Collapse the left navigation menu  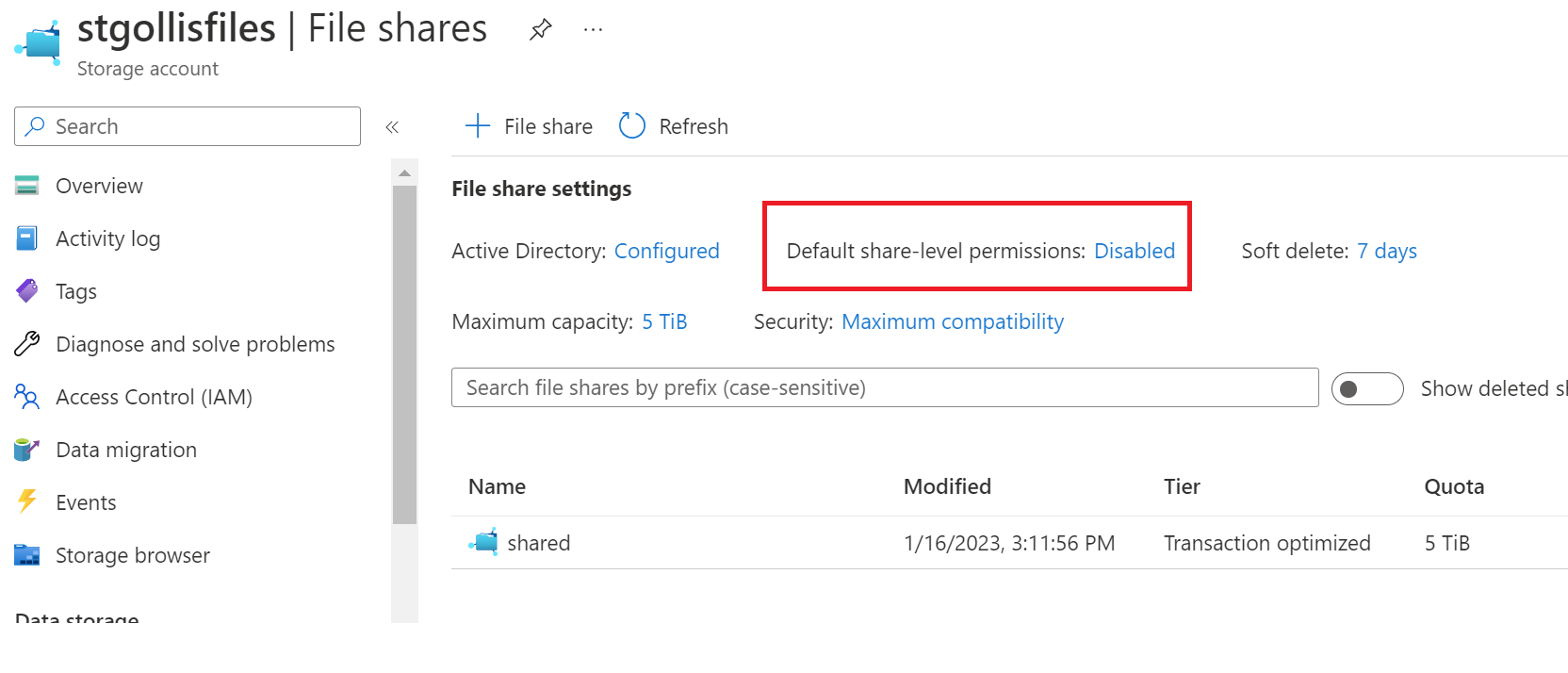point(392,127)
